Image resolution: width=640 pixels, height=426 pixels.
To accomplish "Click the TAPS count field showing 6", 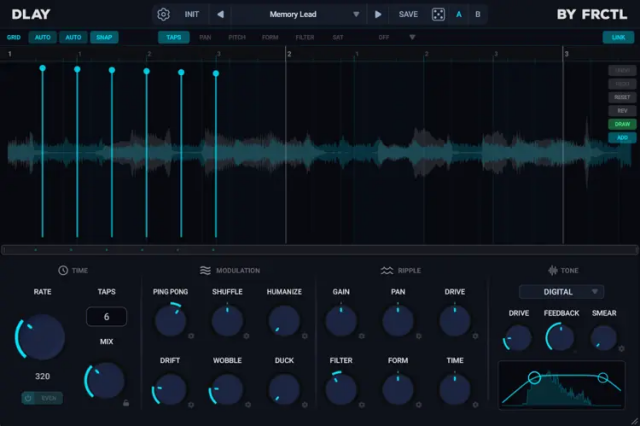I will point(106,317).
